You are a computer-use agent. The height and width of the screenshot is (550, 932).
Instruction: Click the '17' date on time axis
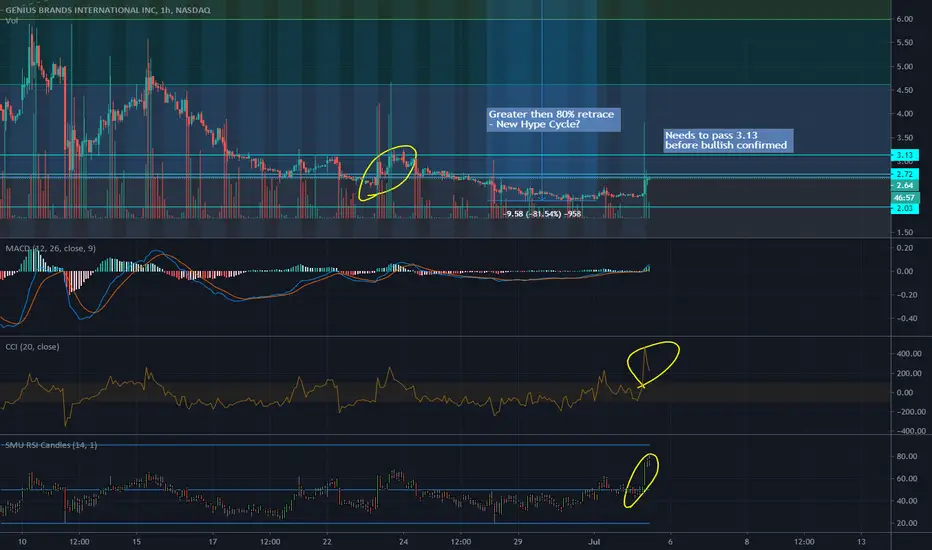pyautogui.click(x=213, y=542)
